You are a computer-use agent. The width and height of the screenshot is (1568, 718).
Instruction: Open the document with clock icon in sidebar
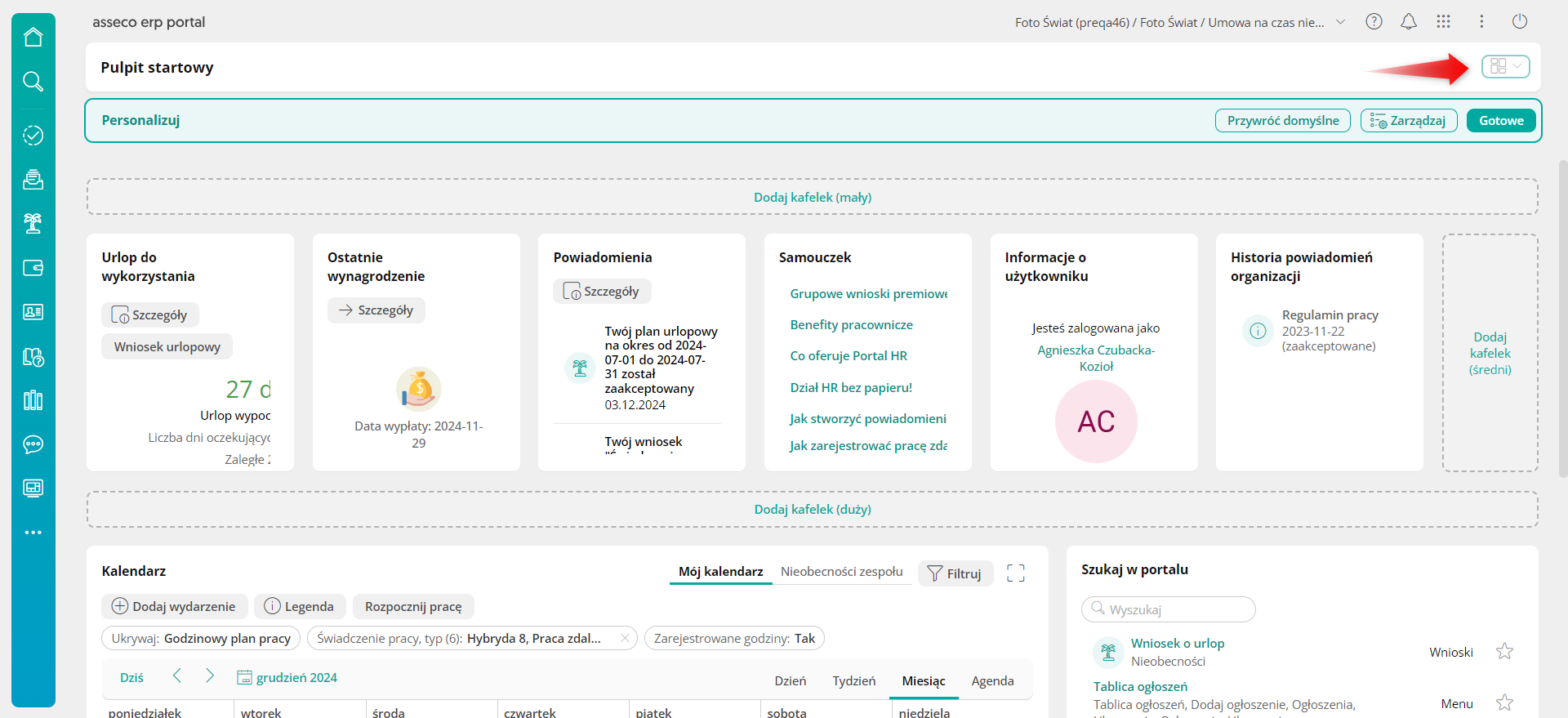coord(33,356)
